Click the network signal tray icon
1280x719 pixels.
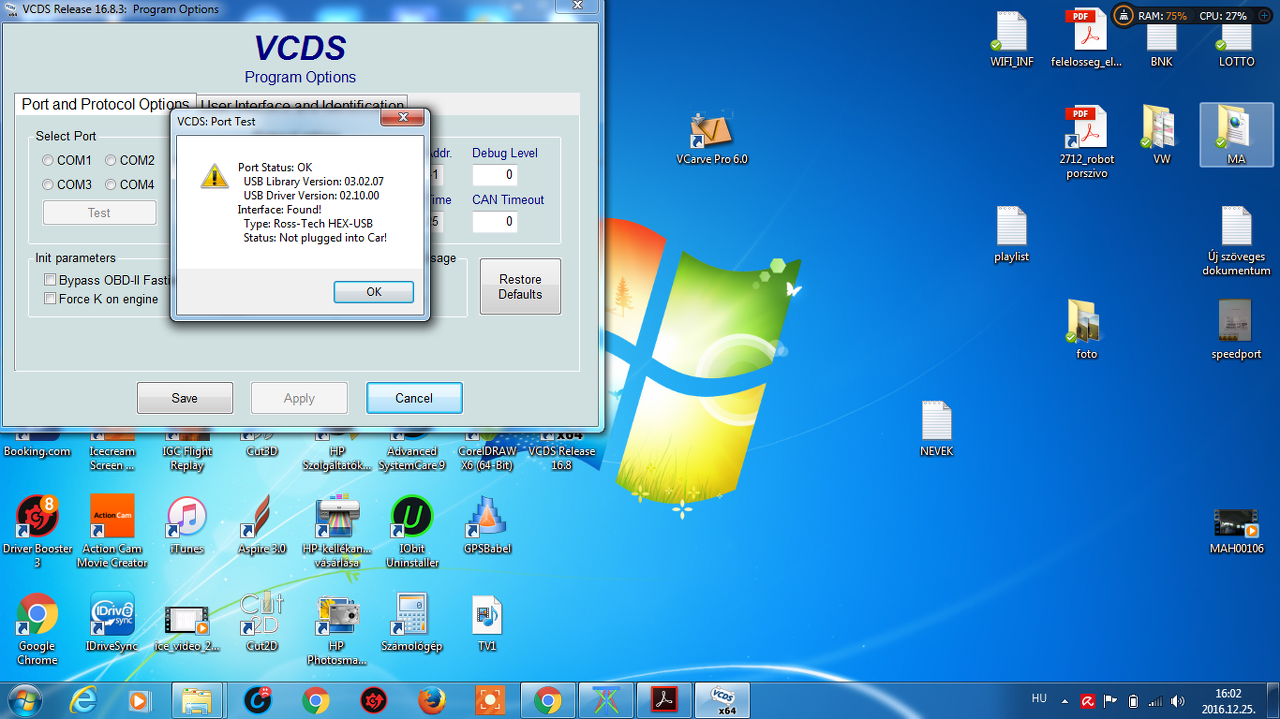pos(1155,701)
